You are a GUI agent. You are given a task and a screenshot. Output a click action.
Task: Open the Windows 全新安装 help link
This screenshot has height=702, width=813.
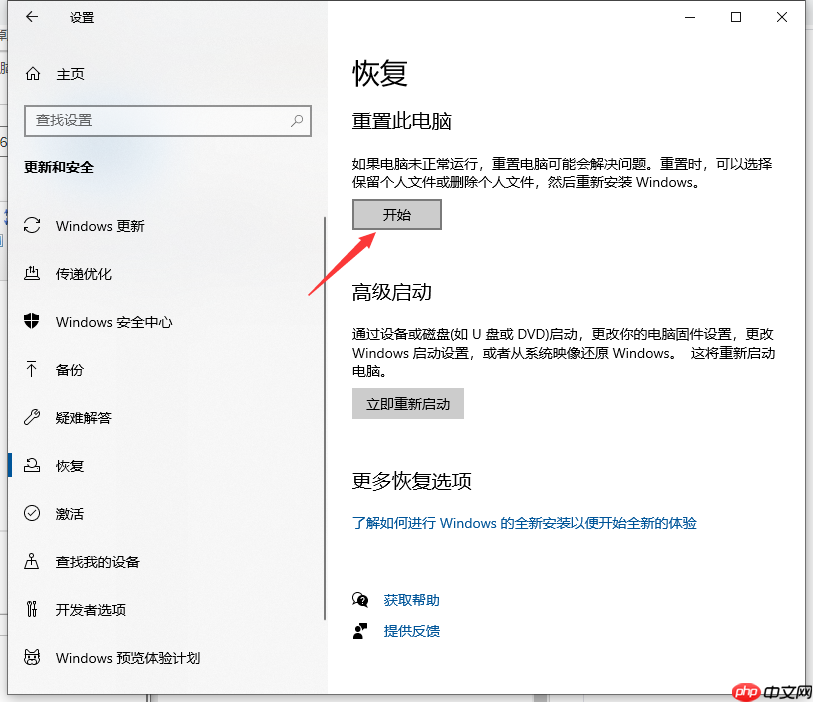pos(524,523)
